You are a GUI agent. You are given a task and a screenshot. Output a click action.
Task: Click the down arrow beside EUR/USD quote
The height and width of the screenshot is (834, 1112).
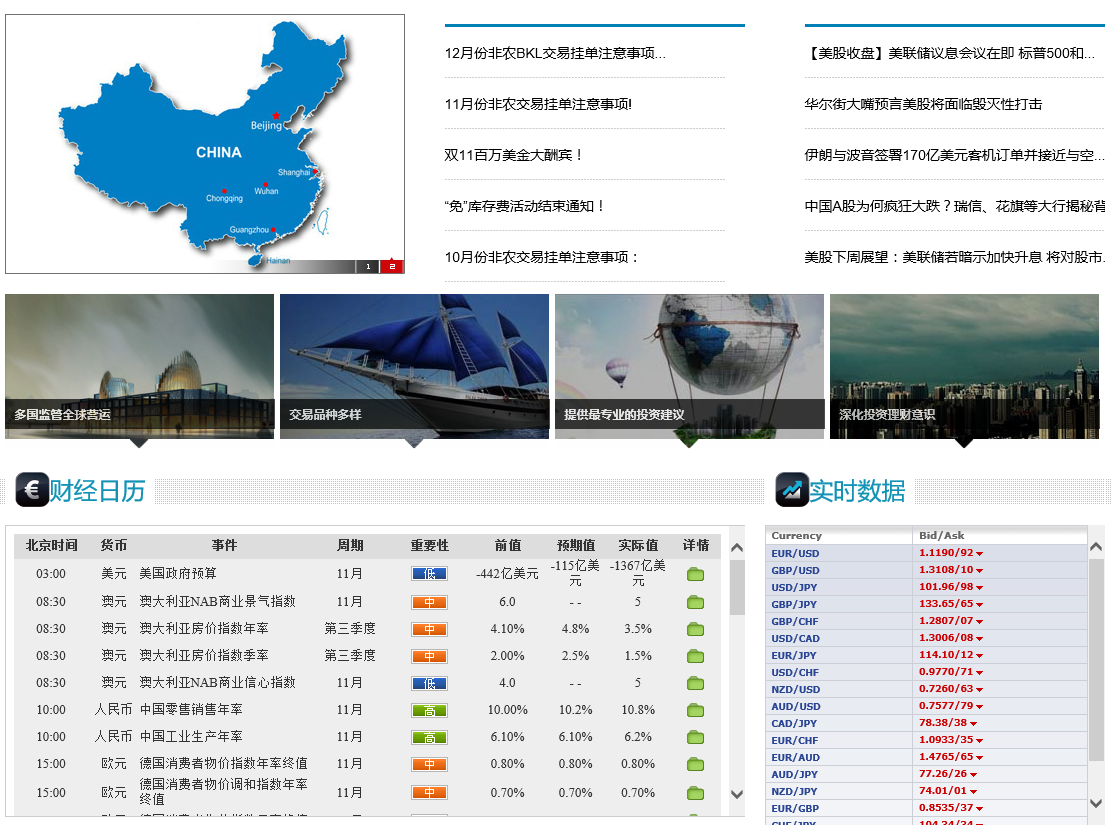(x=979, y=554)
